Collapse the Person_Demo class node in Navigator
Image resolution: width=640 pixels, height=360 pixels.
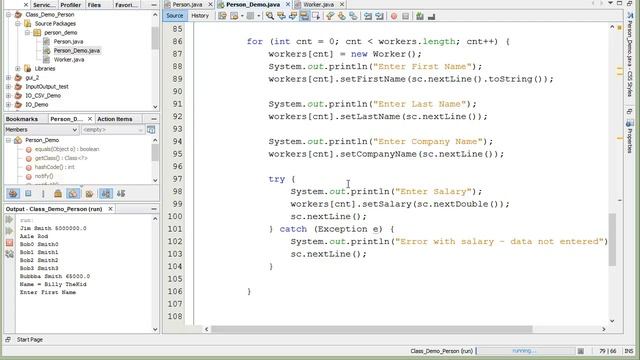[x=9, y=140]
